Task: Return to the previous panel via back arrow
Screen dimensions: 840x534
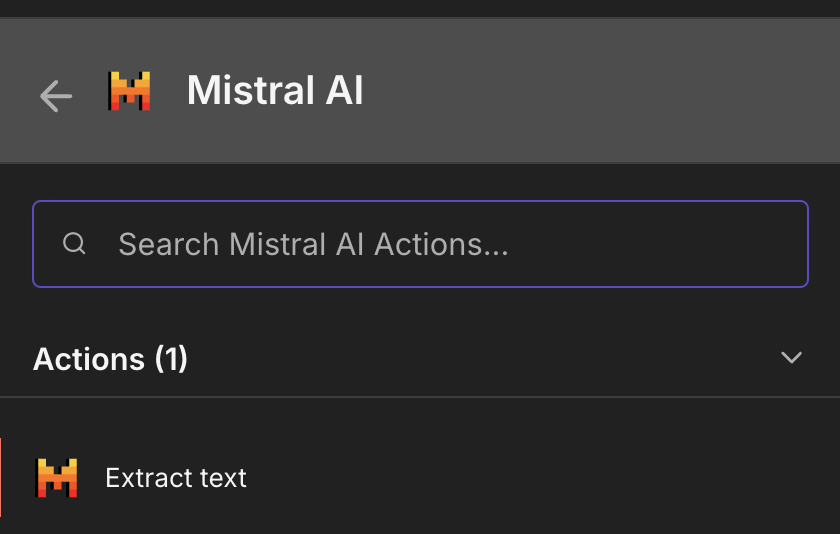Action: [56, 95]
